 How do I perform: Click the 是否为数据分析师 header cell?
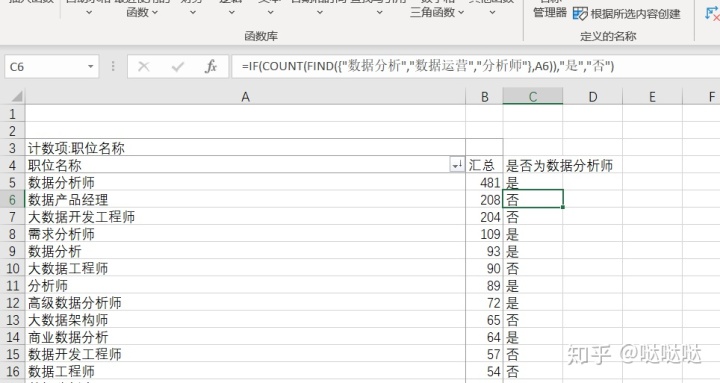point(559,165)
